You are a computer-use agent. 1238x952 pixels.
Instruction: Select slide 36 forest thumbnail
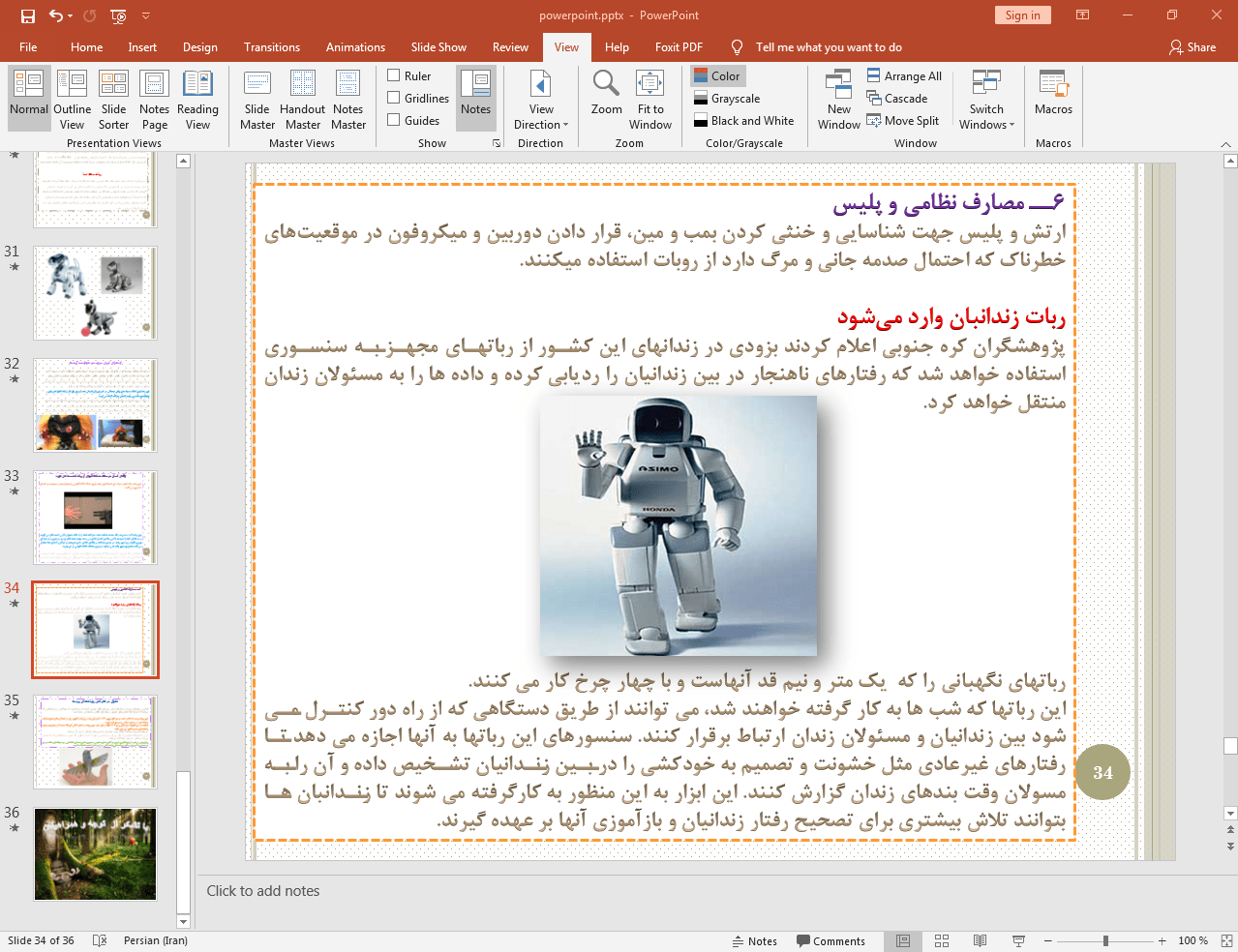point(95,854)
